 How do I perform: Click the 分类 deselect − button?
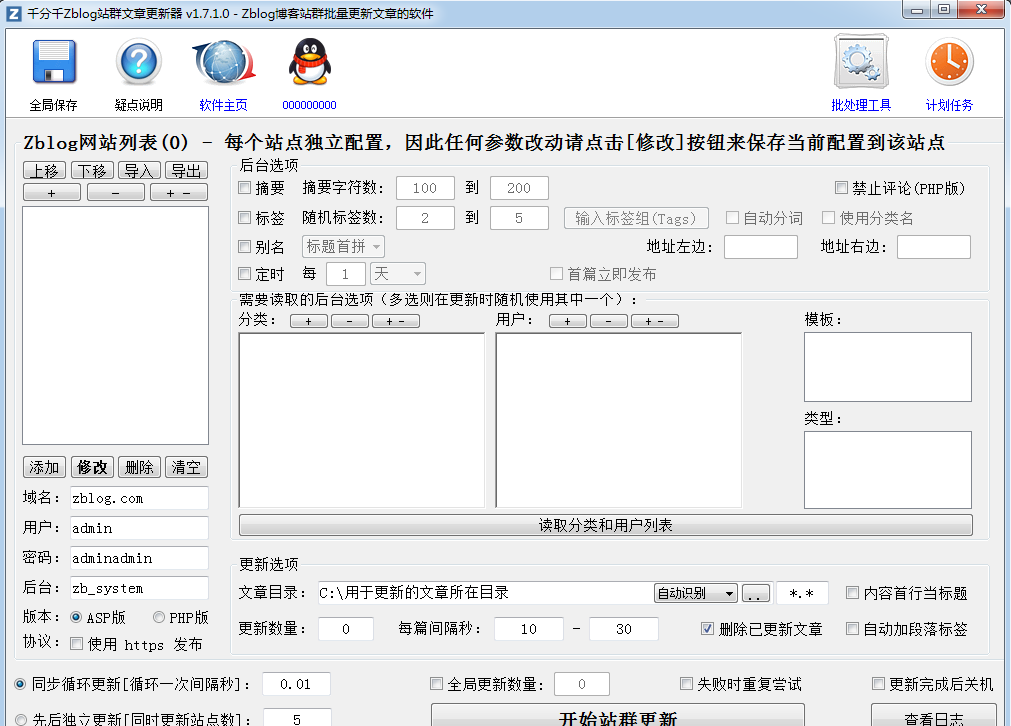(350, 321)
